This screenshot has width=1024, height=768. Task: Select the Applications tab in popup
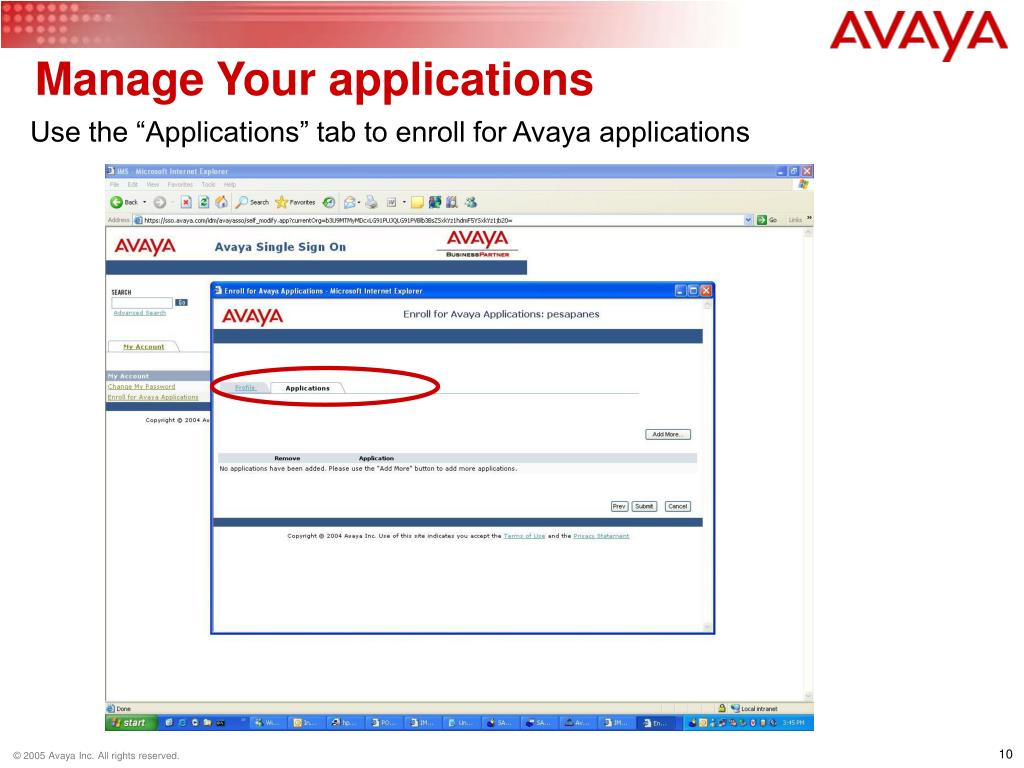click(x=308, y=388)
